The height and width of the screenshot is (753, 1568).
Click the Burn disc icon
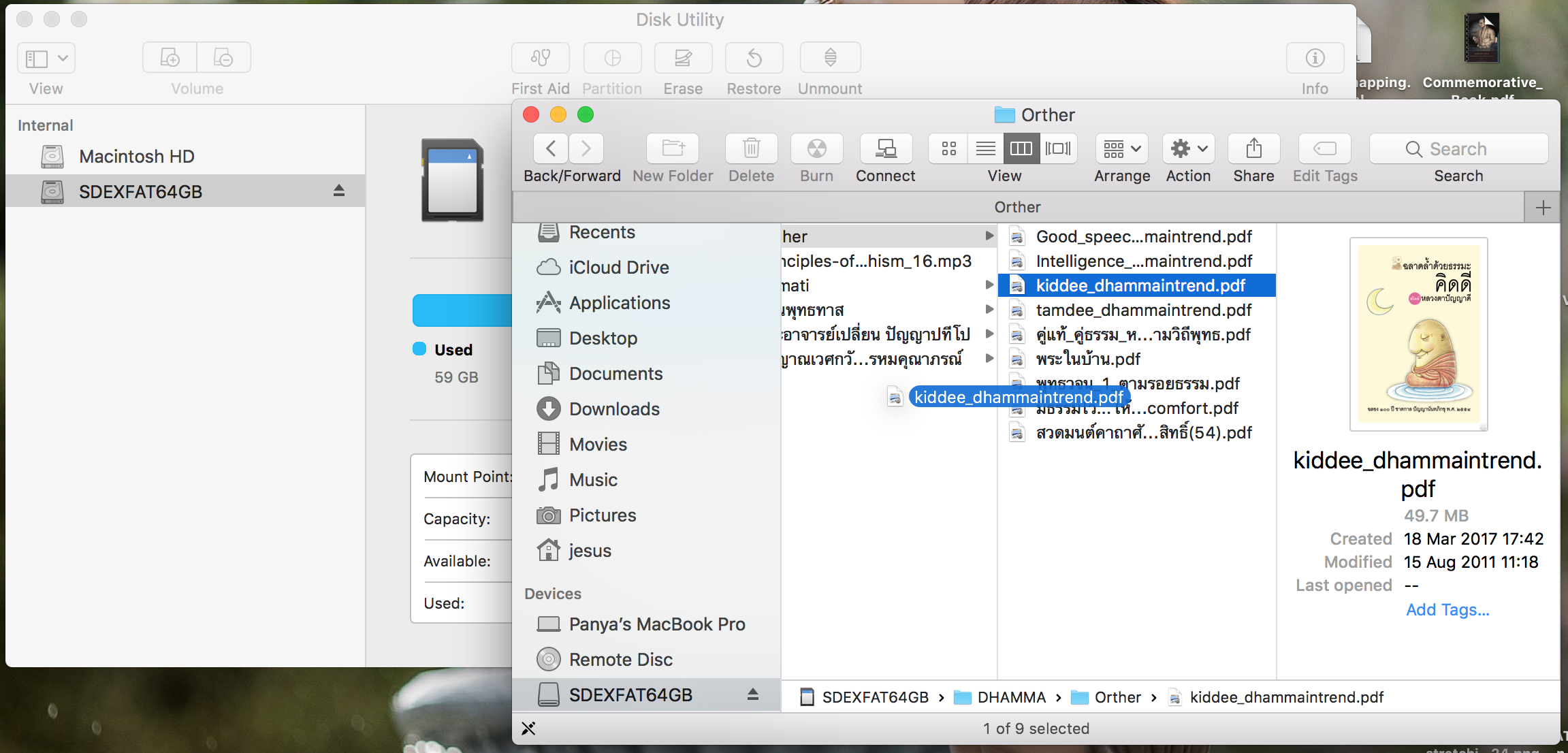[816, 148]
